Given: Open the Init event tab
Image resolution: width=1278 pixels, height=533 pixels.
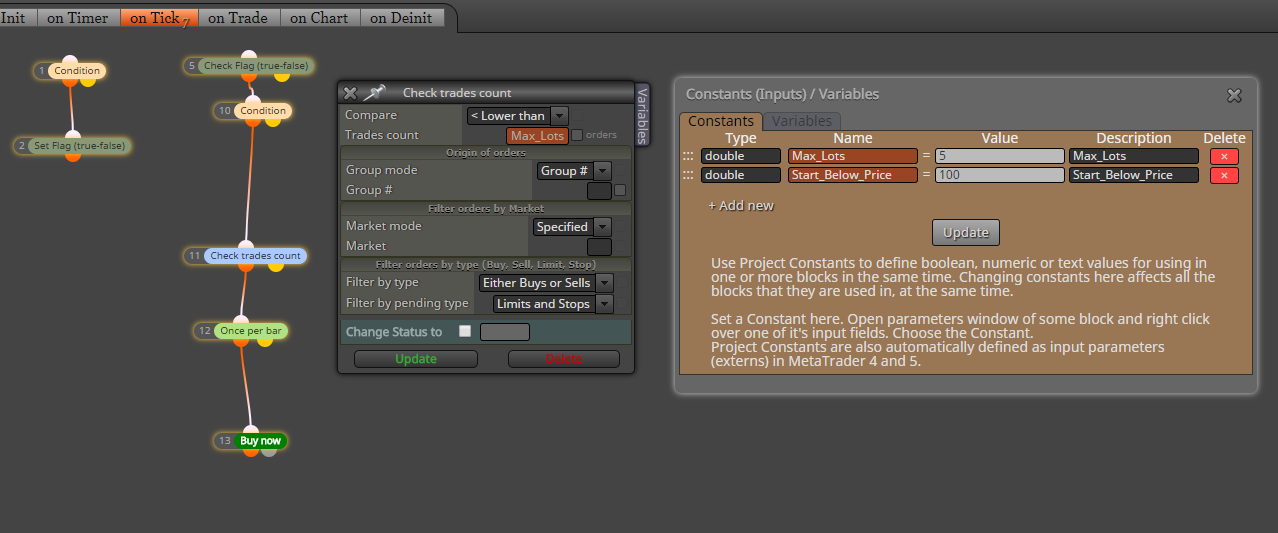Looking at the screenshot, I should (x=19, y=17).
